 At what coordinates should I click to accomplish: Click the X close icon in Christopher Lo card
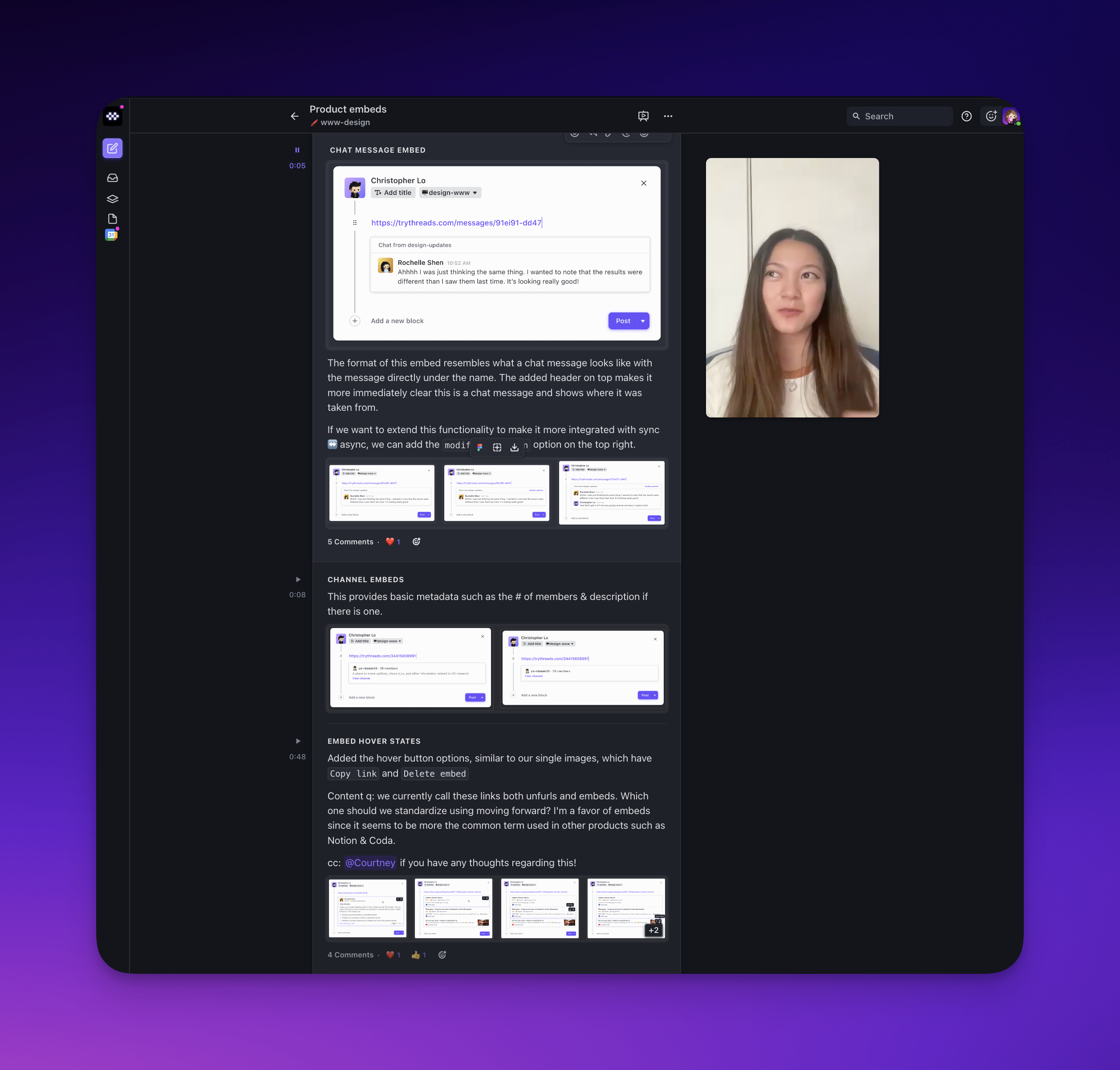[644, 183]
